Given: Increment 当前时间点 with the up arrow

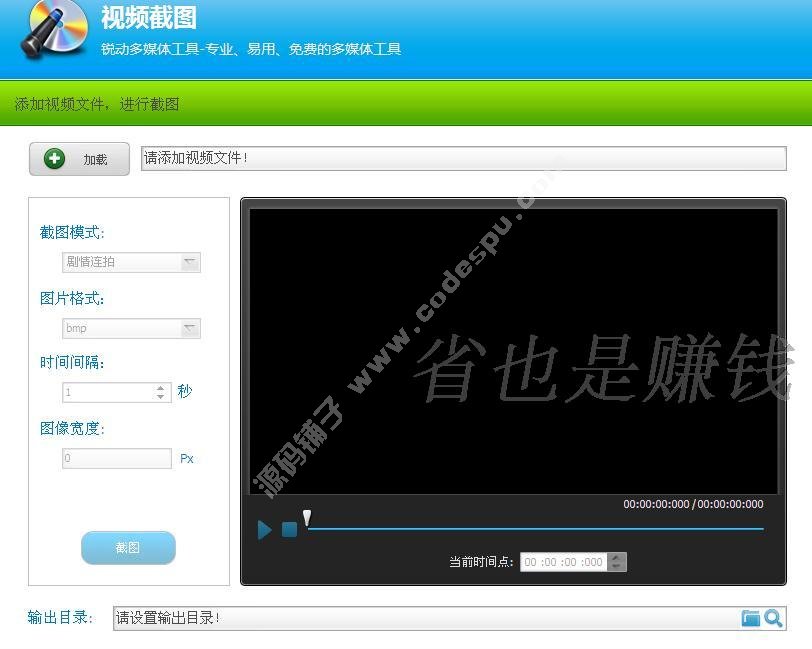Looking at the screenshot, I should (616, 557).
